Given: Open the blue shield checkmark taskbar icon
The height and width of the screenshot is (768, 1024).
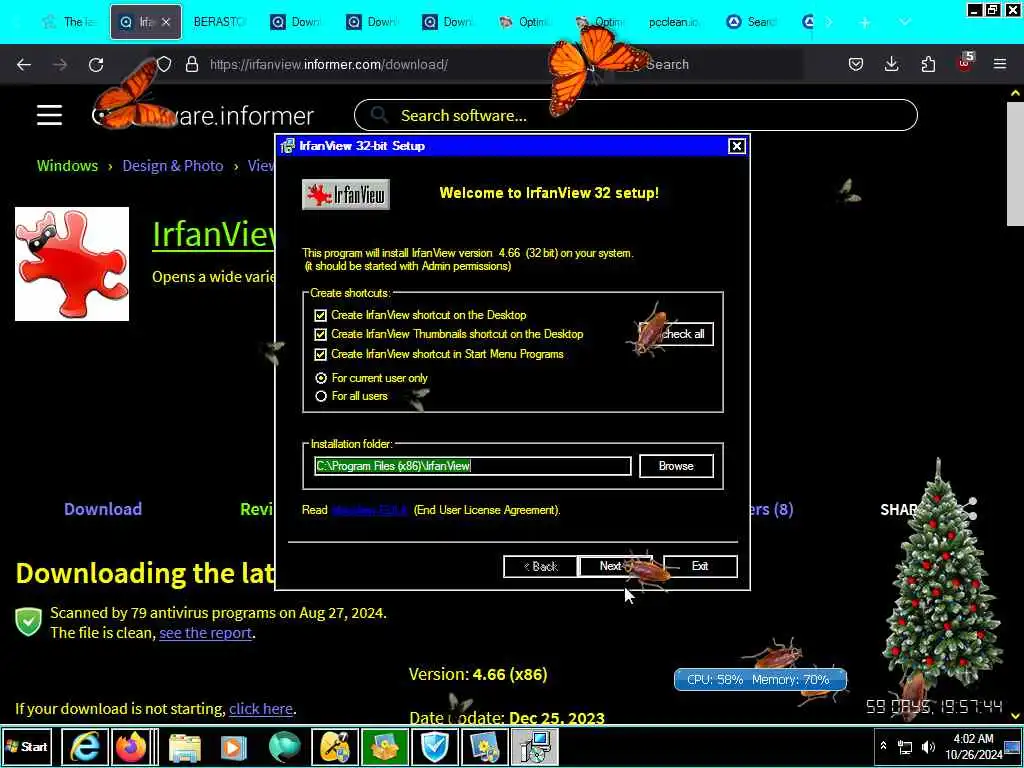Looking at the screenshot, I should (435, 747).
